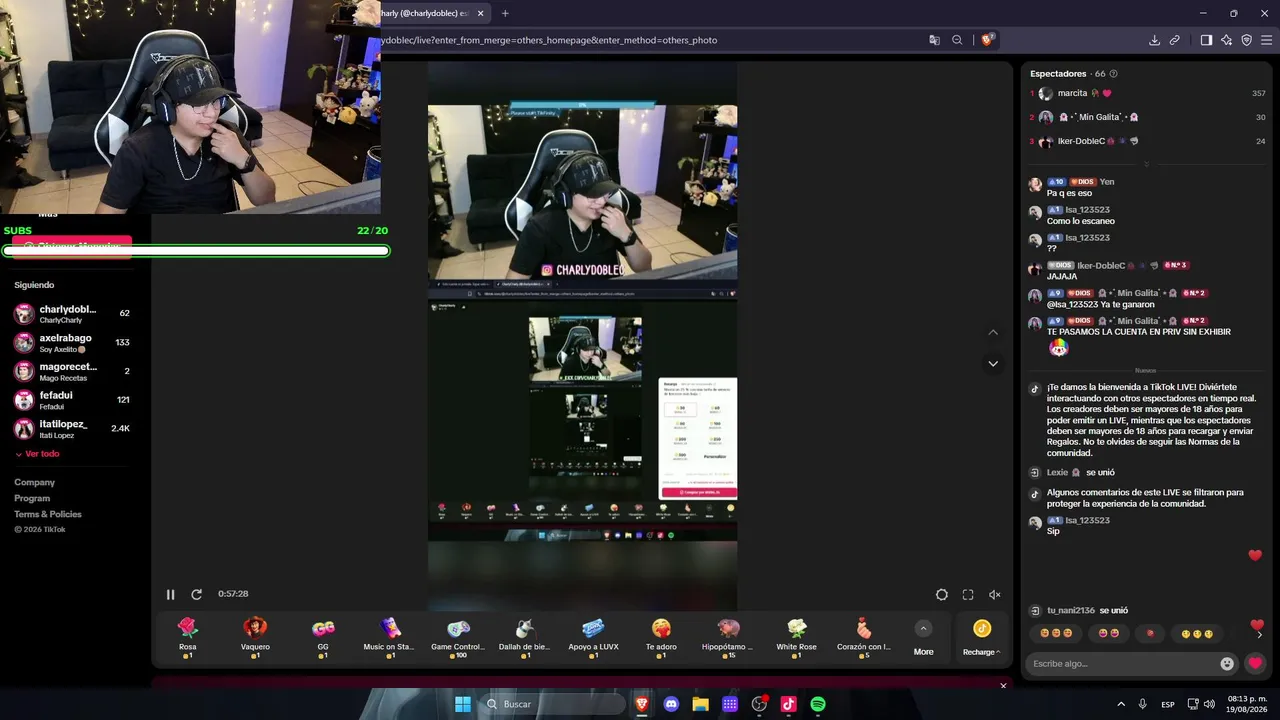
Task: Close the charlydoblec TikTok tab
Action: 481,13
